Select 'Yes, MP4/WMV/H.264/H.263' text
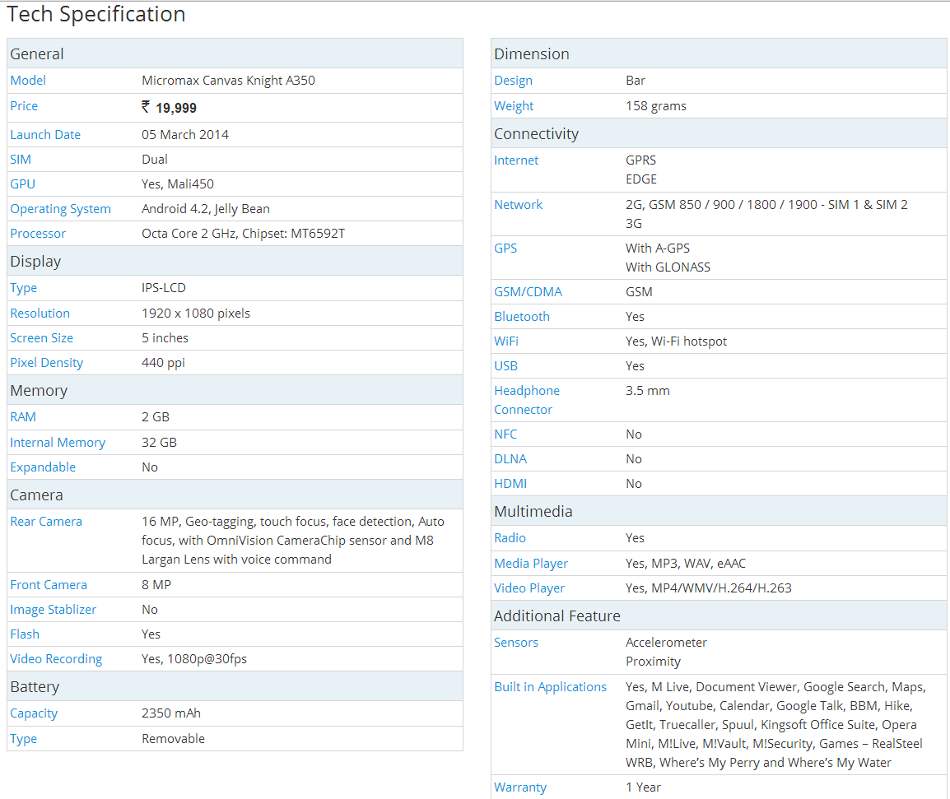The height and width of the screenshot is (799, 950). coord(709,588)
